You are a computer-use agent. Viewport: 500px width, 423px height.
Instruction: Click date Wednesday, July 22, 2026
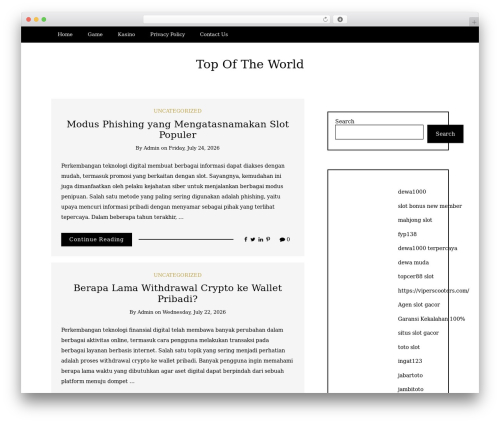(x=194, y=312)
